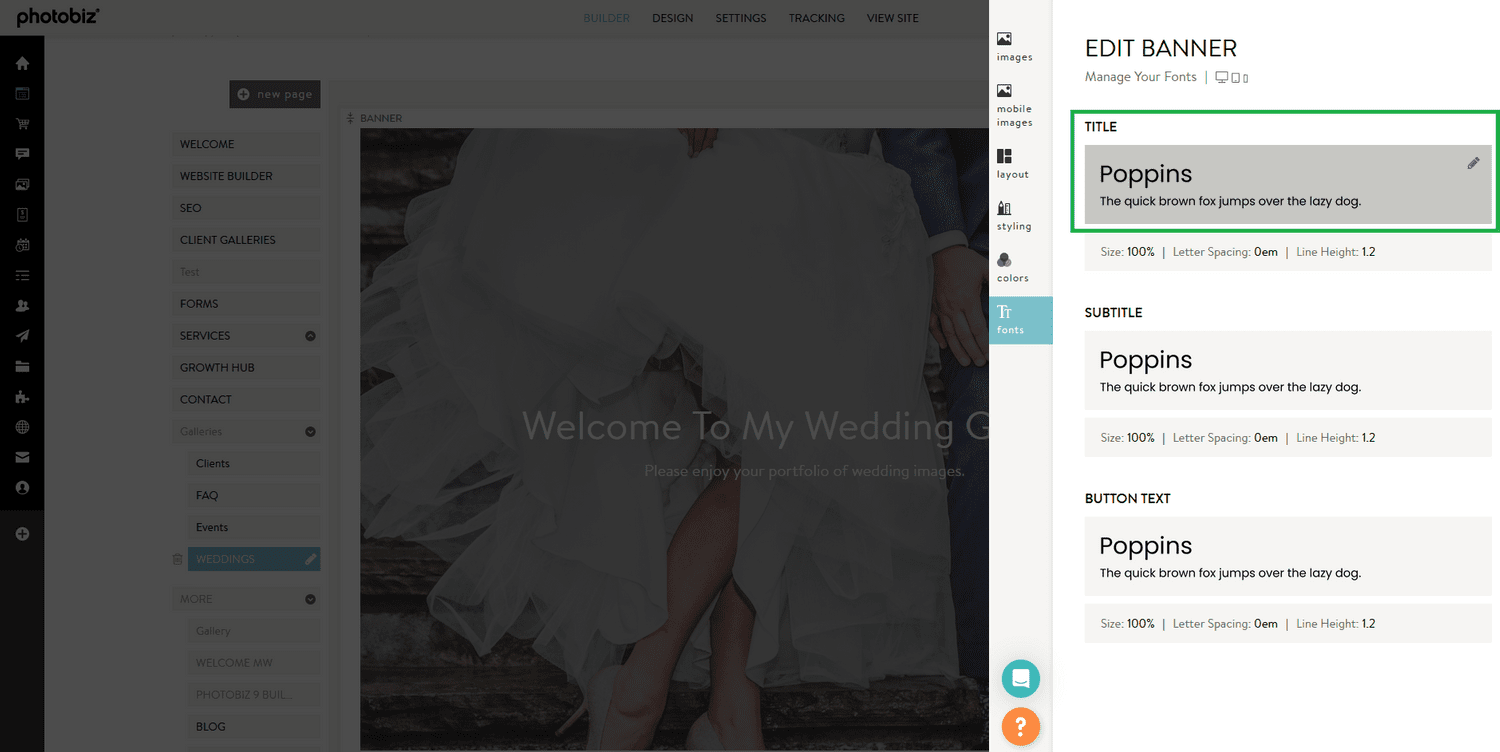
Task: Switch to mobile preview mode
Action: point(1245,77)
